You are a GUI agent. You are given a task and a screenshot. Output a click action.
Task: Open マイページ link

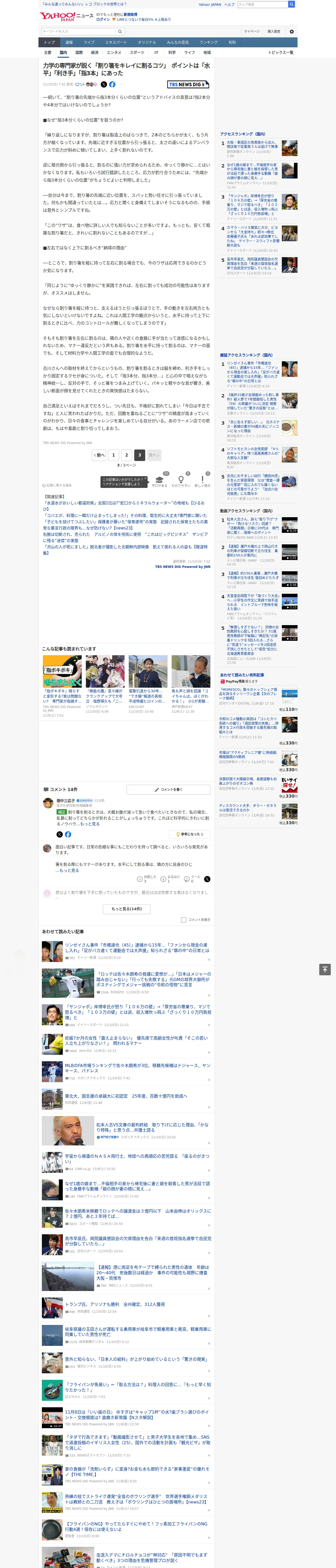pos(252,32)
